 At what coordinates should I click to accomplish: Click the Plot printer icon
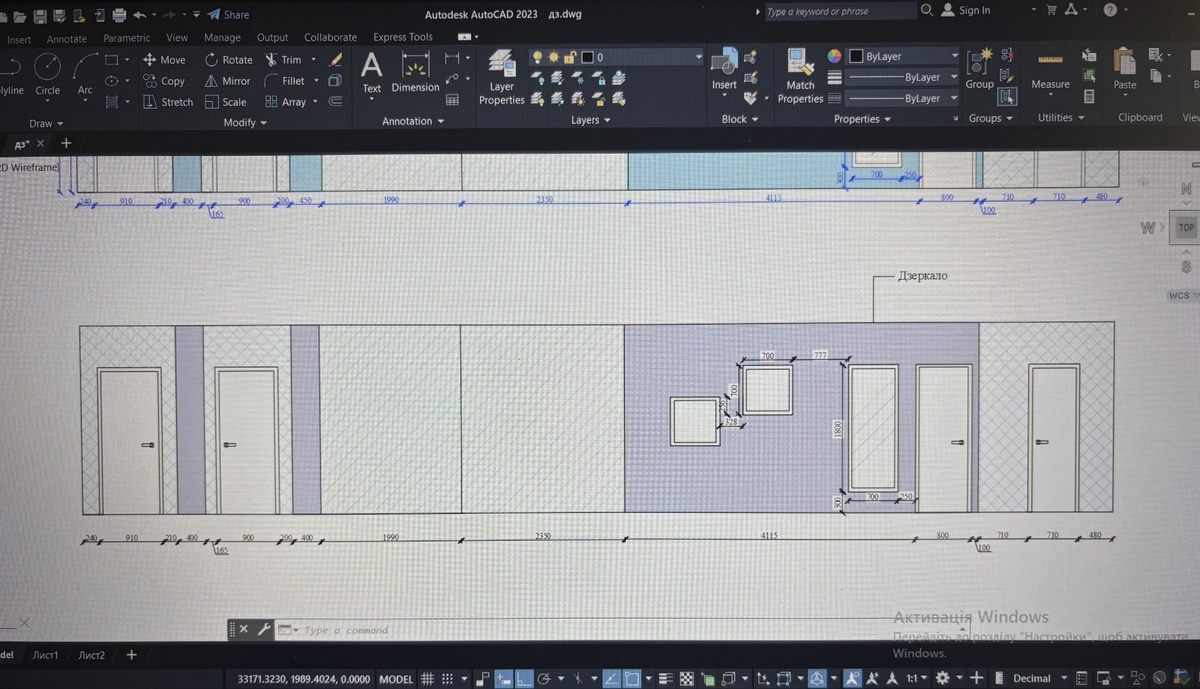(120, 15)
